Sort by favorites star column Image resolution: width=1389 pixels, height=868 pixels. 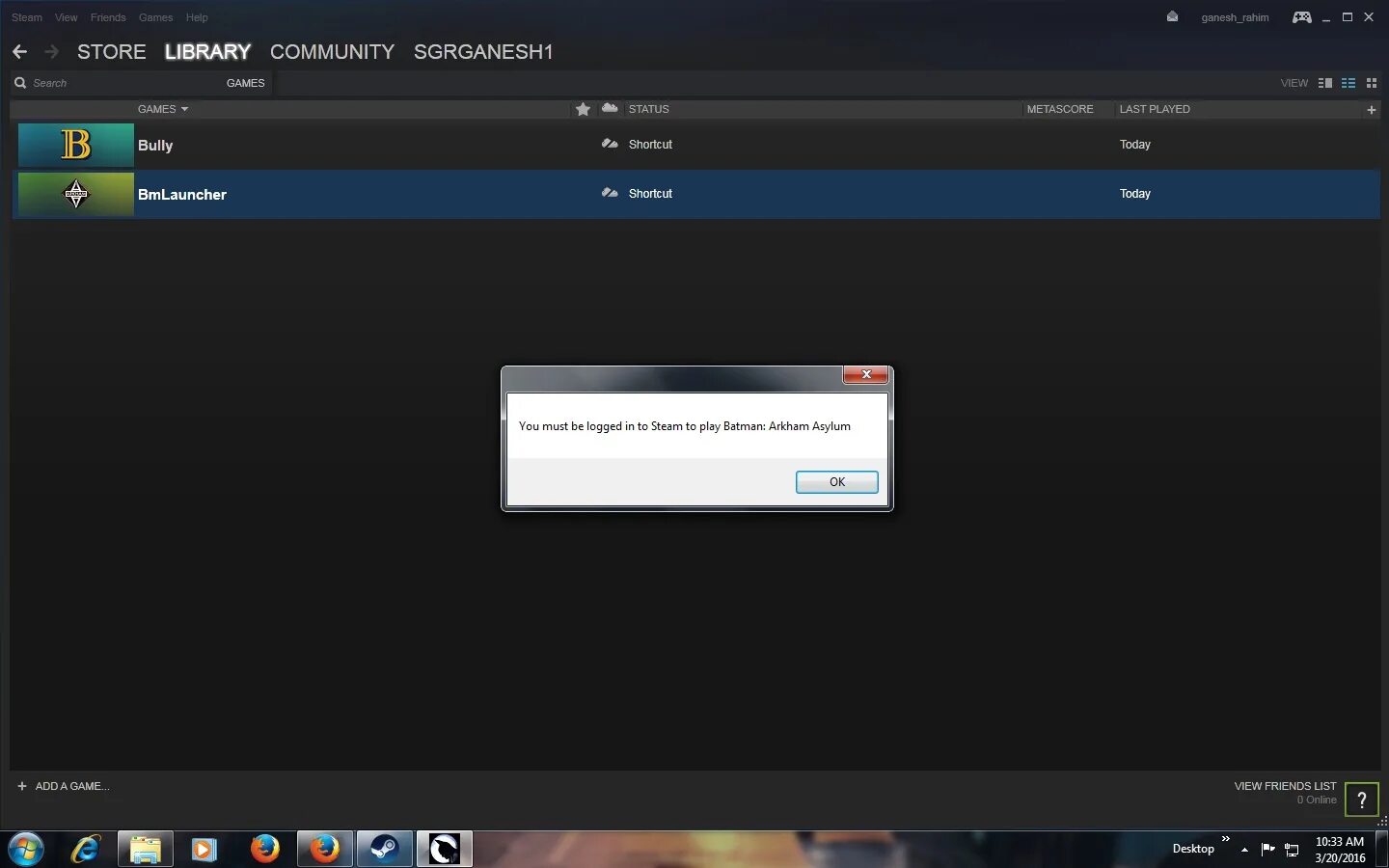coord(583,109)
